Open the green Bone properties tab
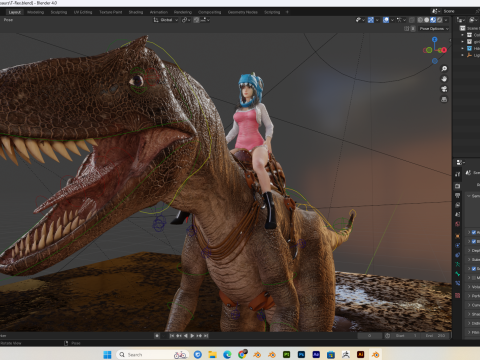Image resolution: width=480 pixels, height=360 pixels. pyautogui.click(x=458, y=273)
